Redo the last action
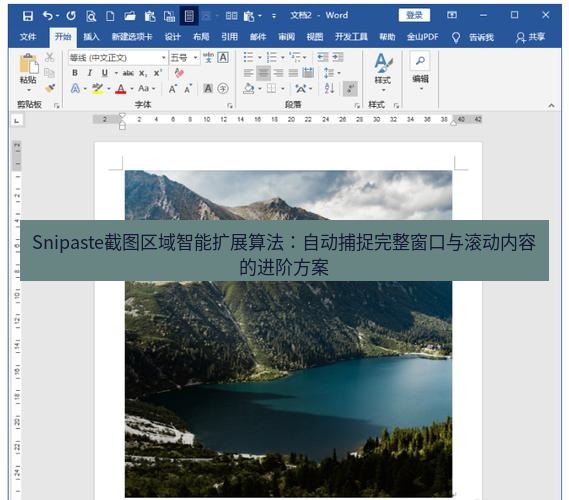This screenshot has height=500, width=569. [x=71, y=15]
